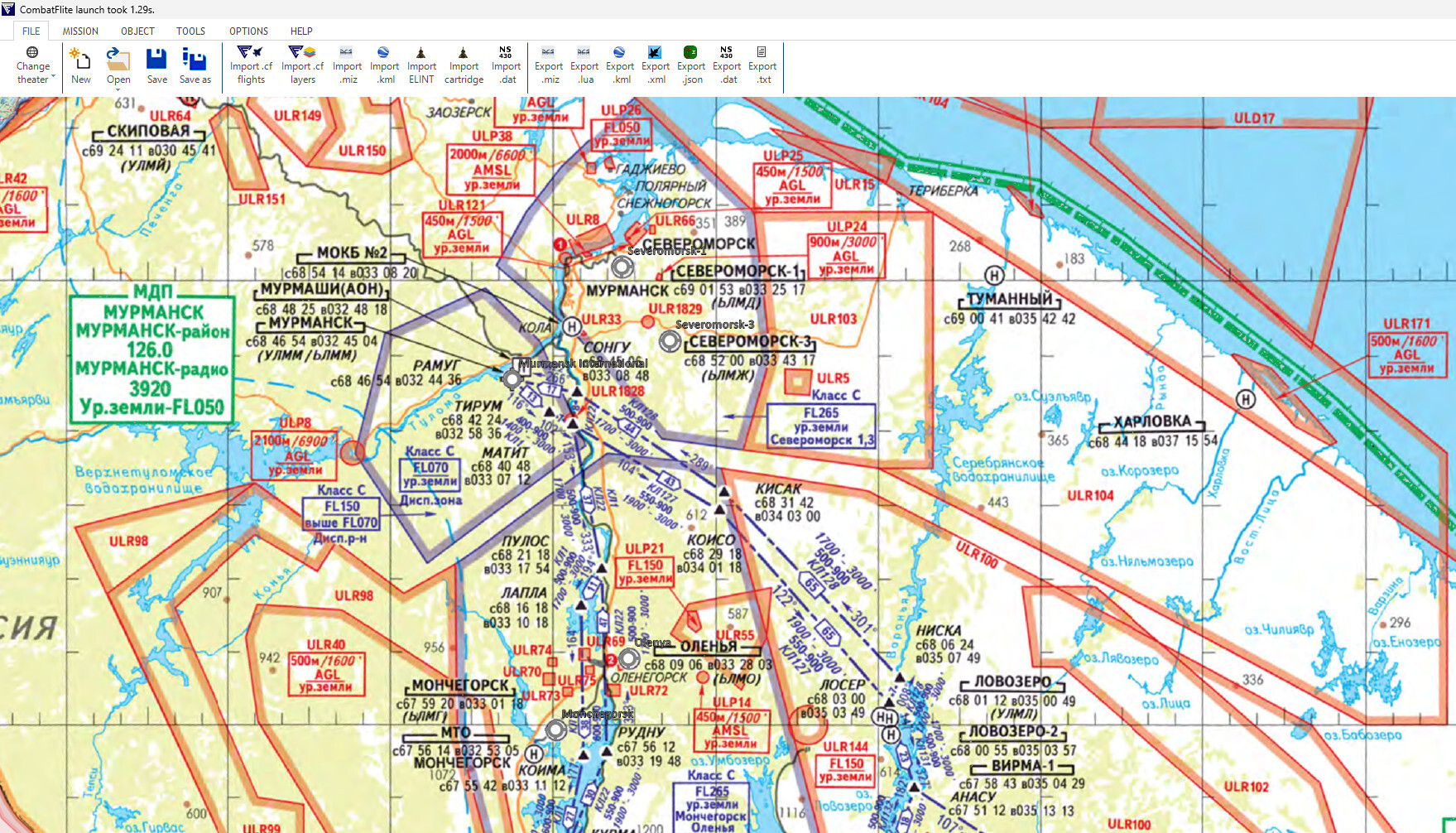Click Export .lua icon
The image size is (1456, 833).
click(x=584, y=65)
